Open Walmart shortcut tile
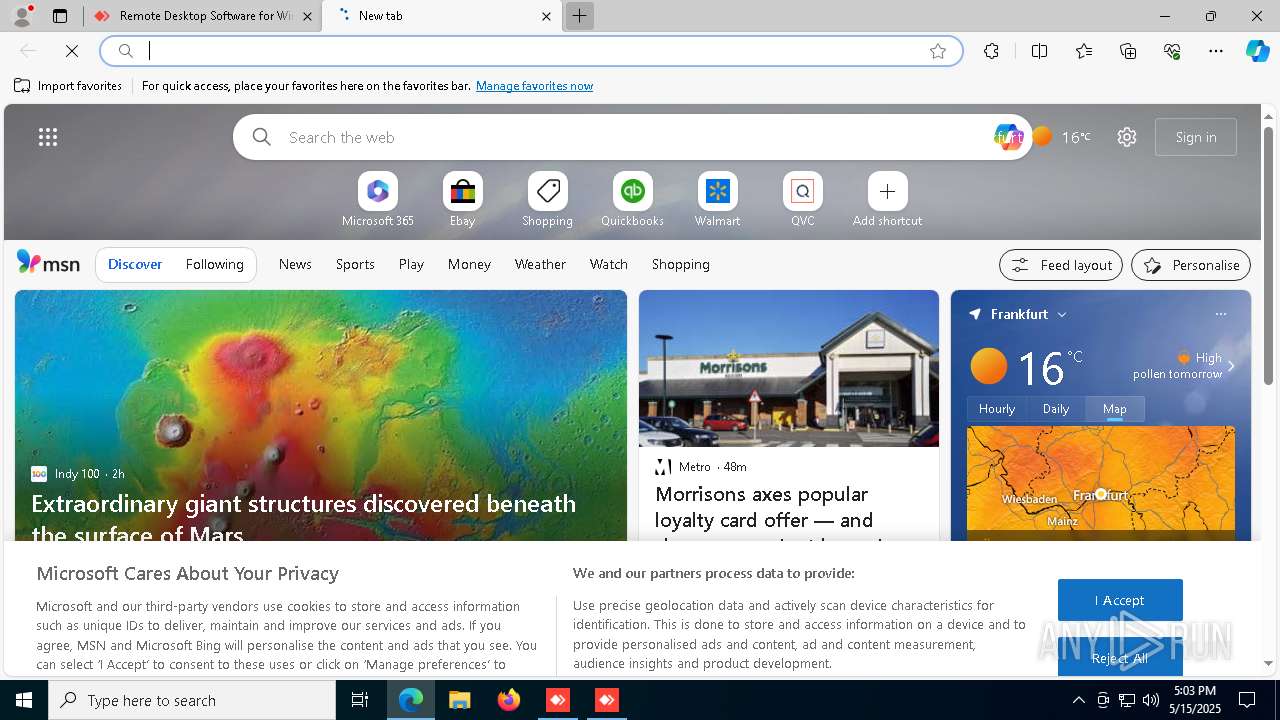This screenshot has width=1280, height=720. (x=718, y=199)
